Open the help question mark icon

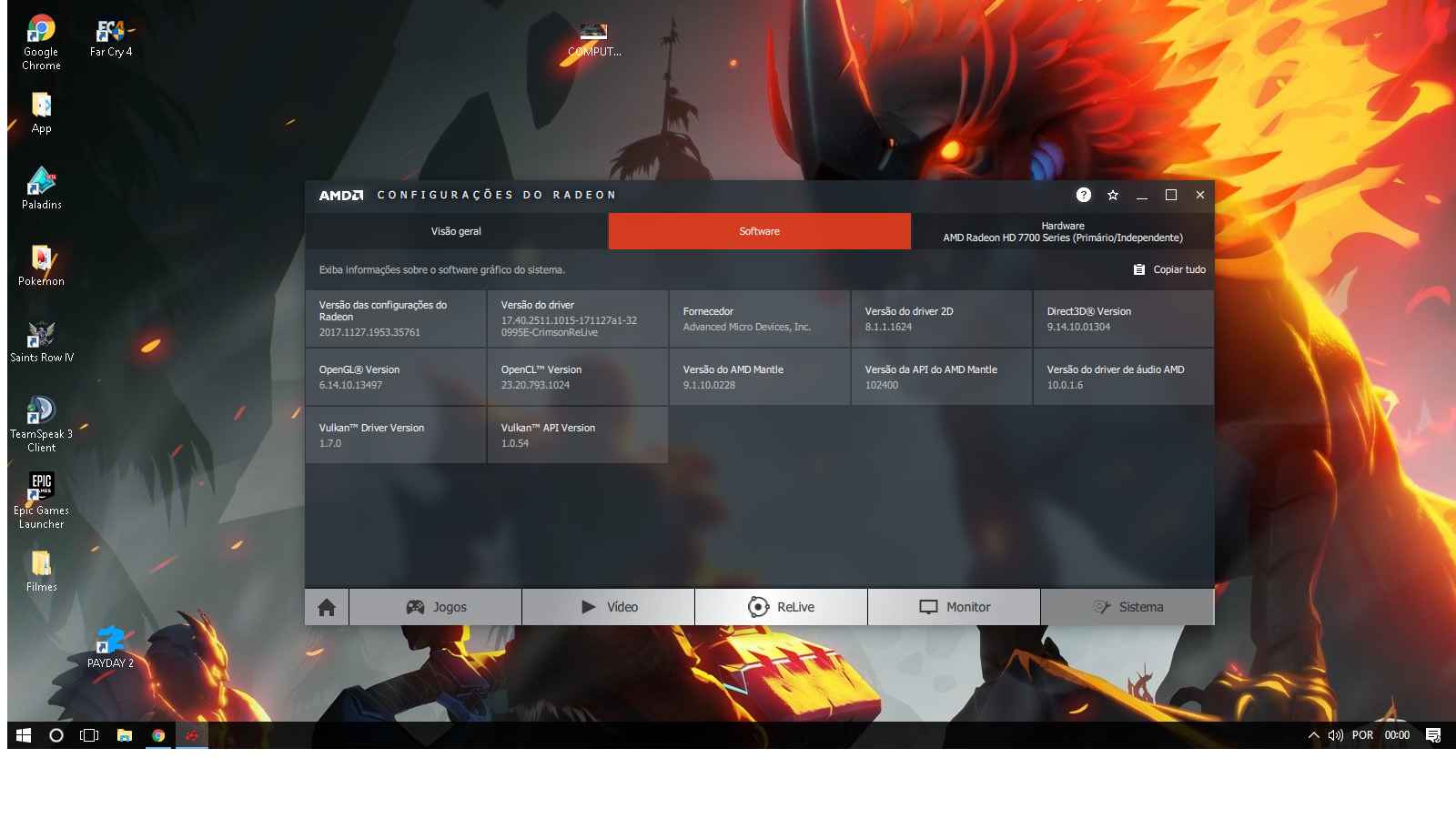coord(1083,195)
